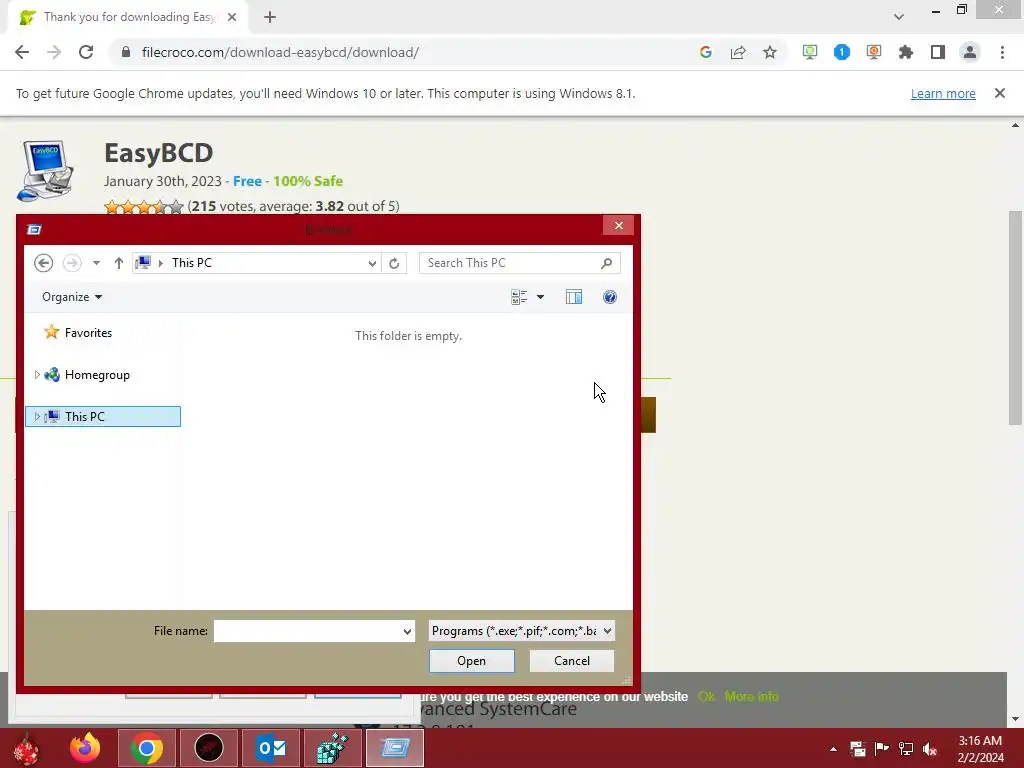Click the File name text field
Image resolution: width=1024 pixels, height=768 pixels.
tap(307, 631)
